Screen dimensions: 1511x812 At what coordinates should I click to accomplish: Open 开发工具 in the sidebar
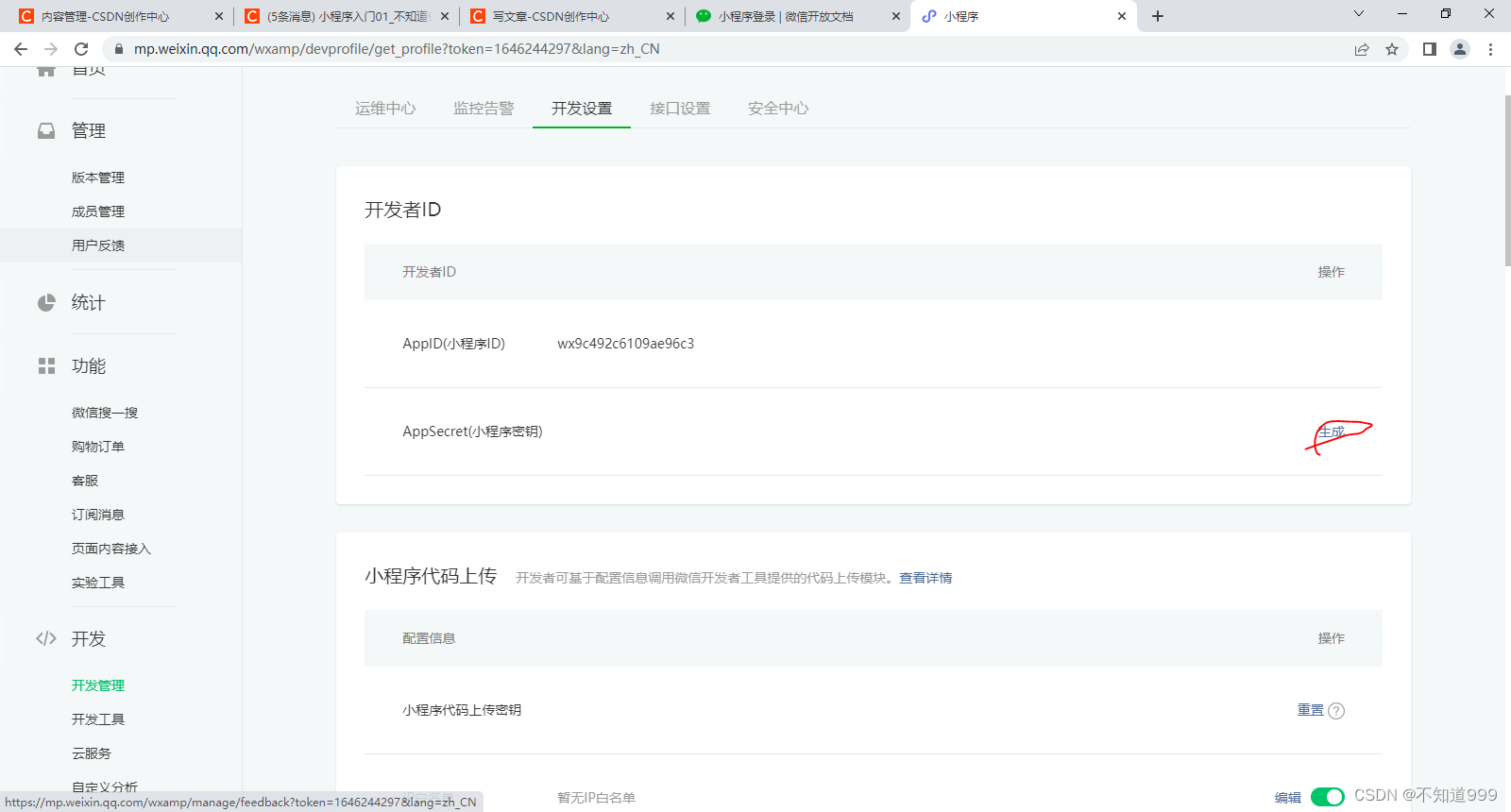coord(98,719)
